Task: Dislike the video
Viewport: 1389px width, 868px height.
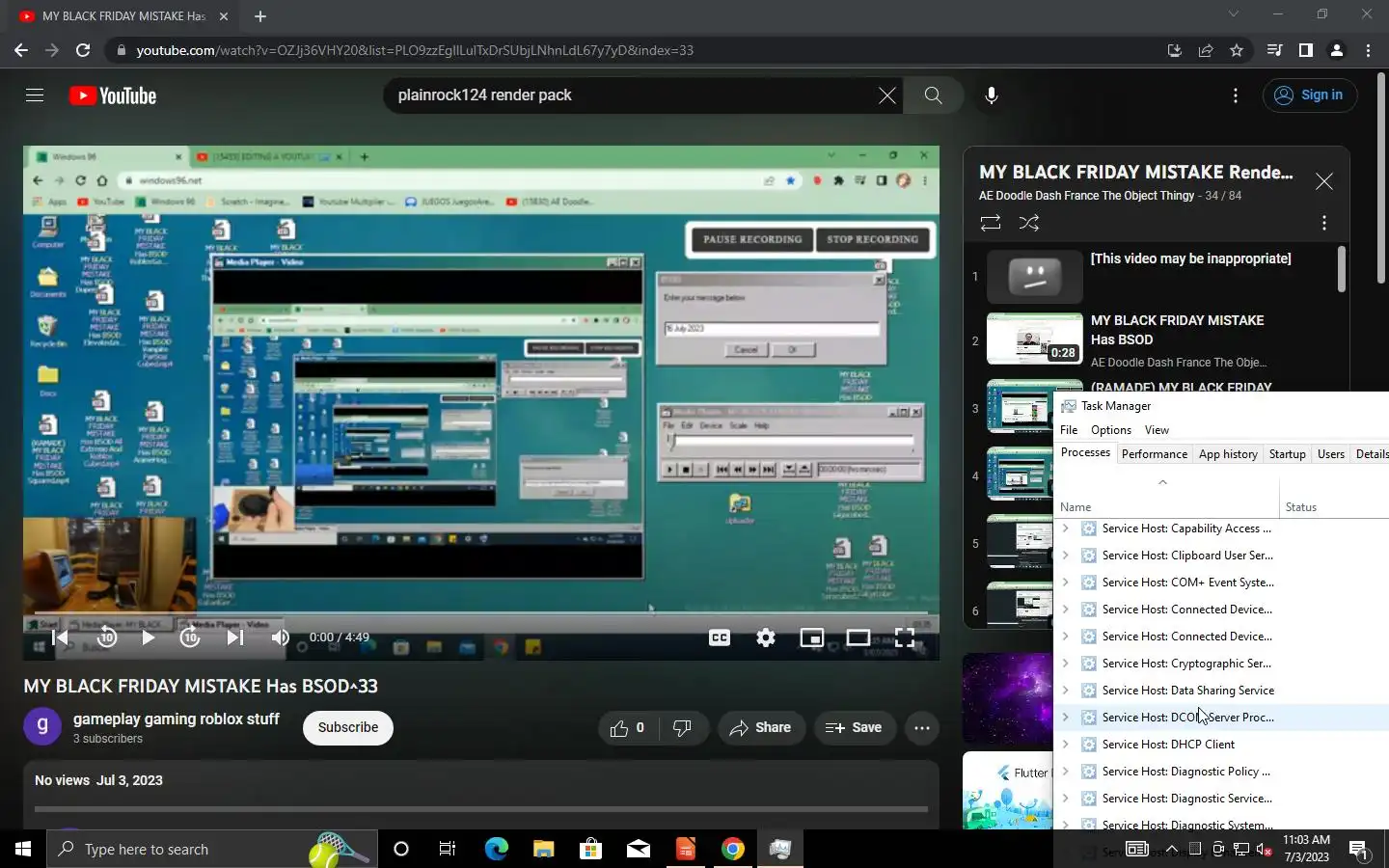Action: pyautogui.click(x=682, y=728)
